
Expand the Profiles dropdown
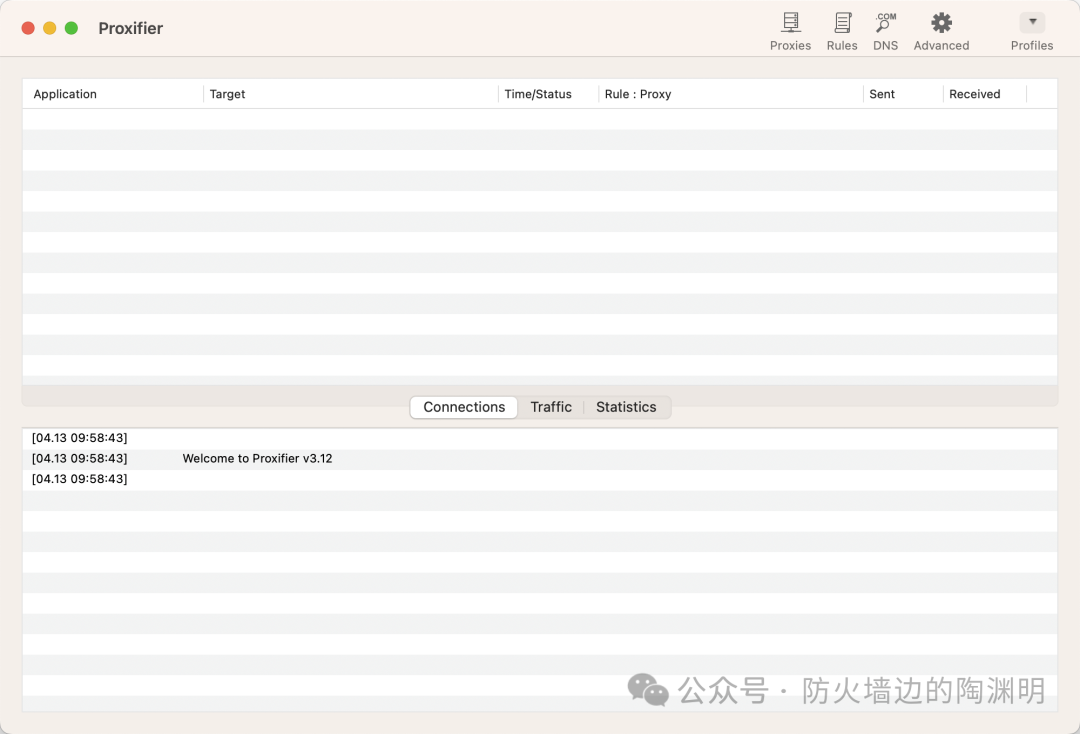click(1032, 23)
